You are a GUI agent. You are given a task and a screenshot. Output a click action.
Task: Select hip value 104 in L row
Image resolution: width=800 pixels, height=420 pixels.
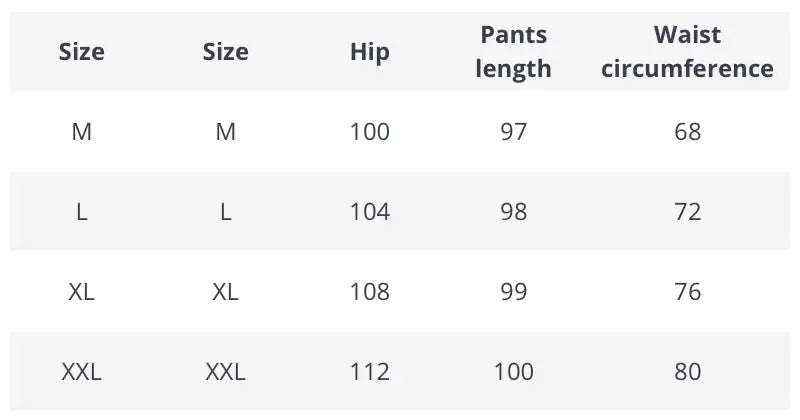[369, 212]
